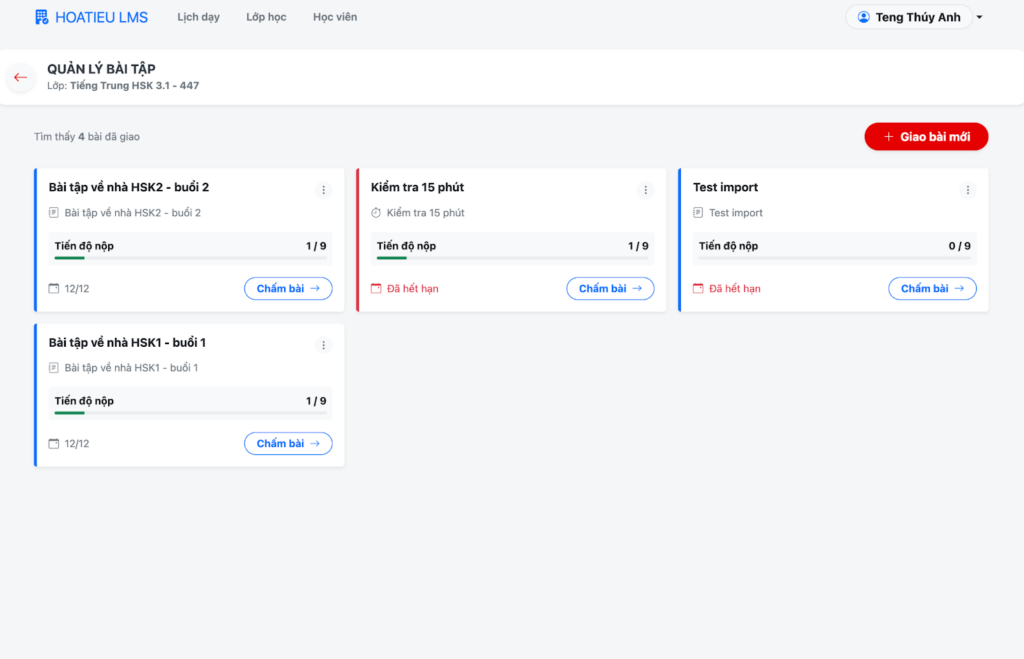
Task: Open the Học viên menu item
Action: (x=334, y=17)
